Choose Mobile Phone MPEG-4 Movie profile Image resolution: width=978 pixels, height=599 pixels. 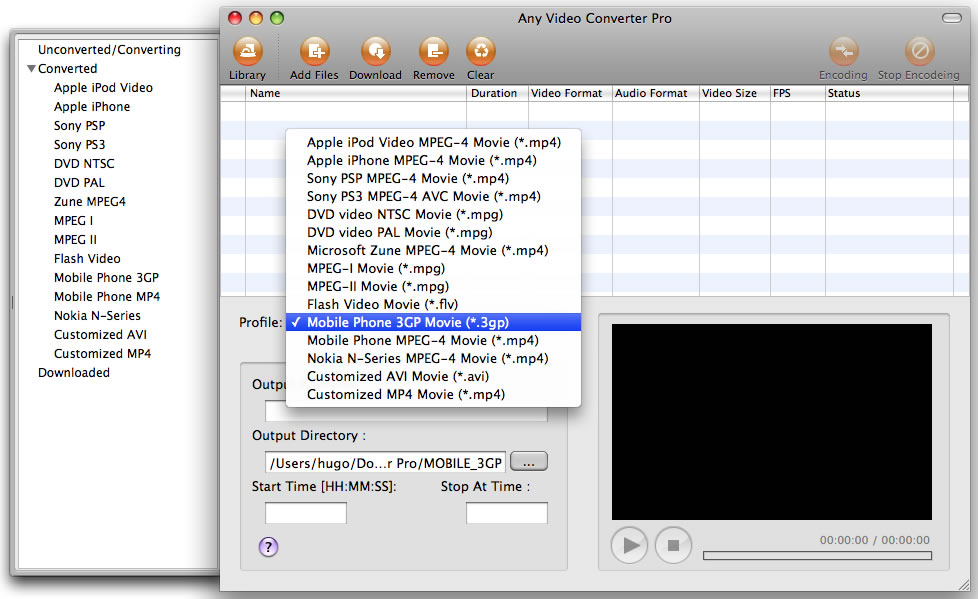pos(433,341)
